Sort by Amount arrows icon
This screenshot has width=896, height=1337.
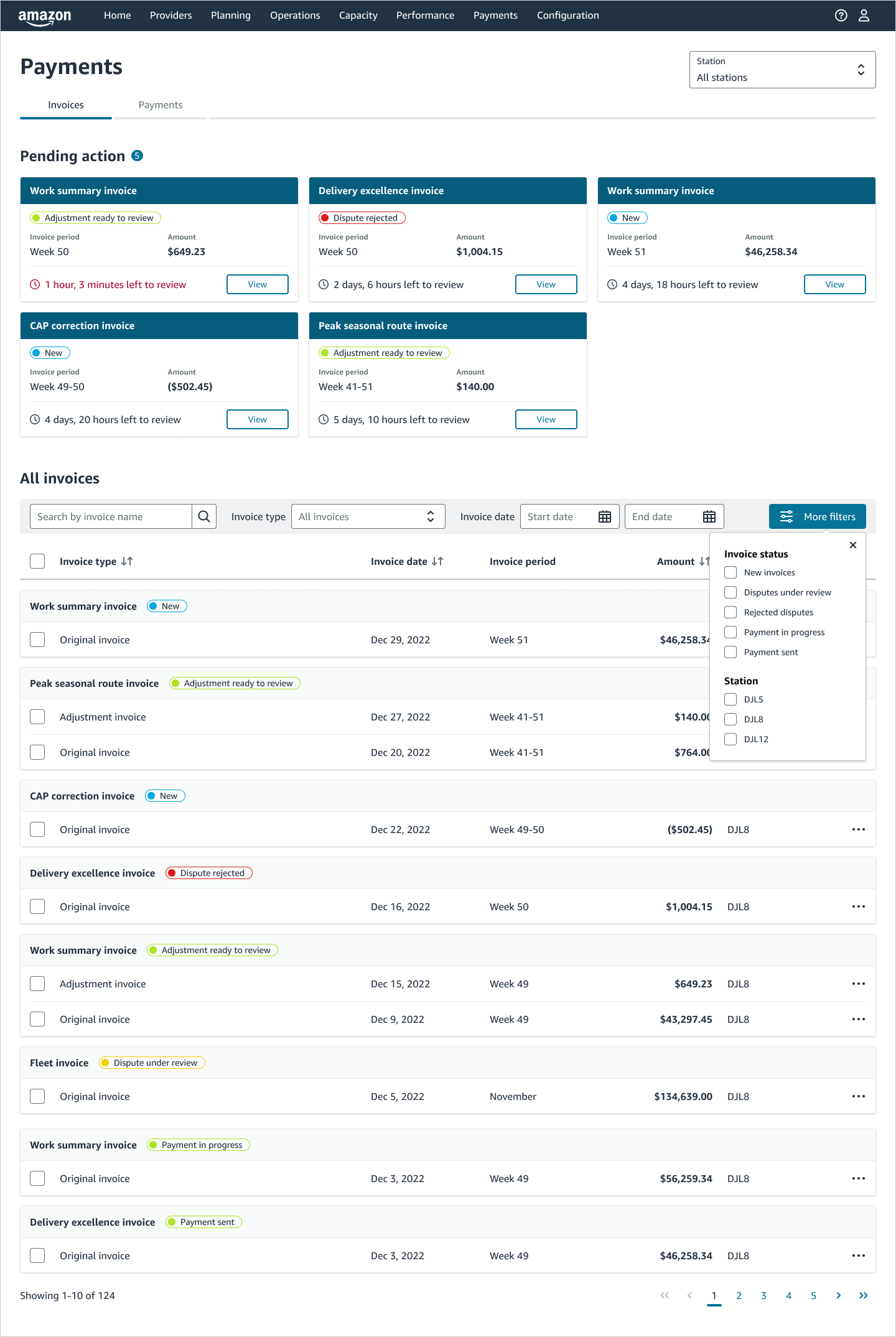point(704,561)
